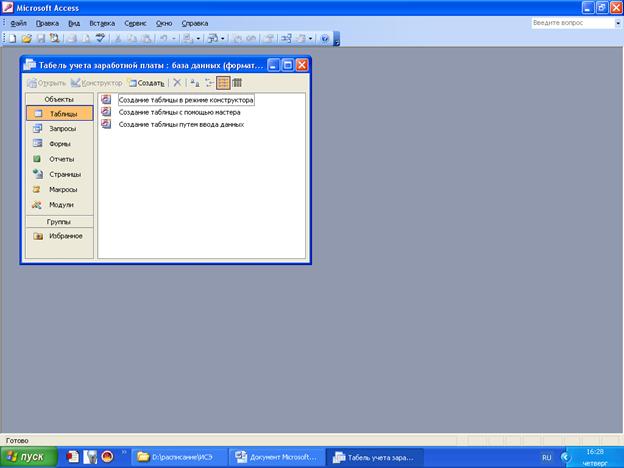Image resolution: width=624 pixels, height=468 pixels.
Task: Open the Справка menu
Action: click(195, 23)
